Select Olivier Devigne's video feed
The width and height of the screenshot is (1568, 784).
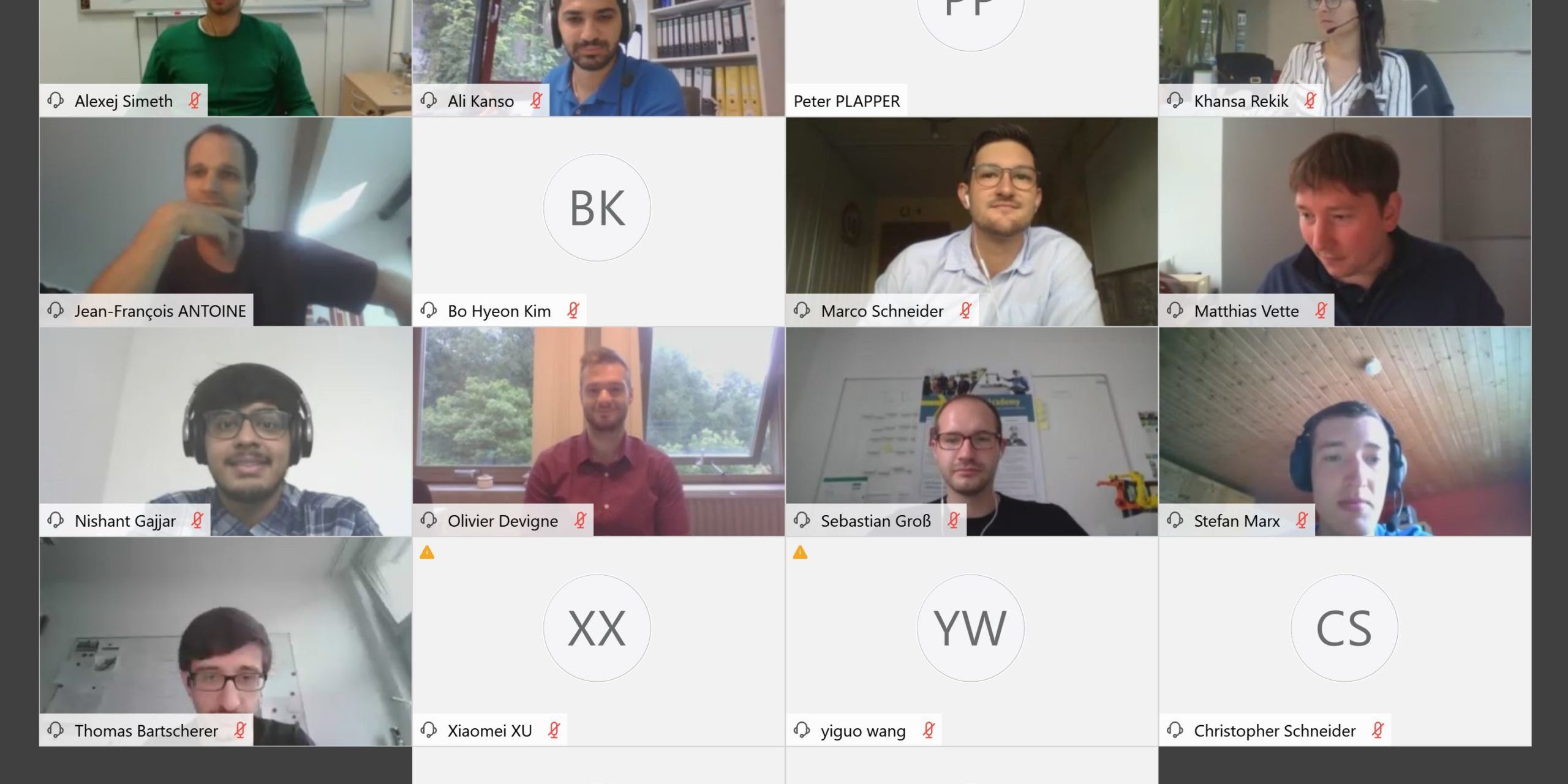tap(598, 431)
